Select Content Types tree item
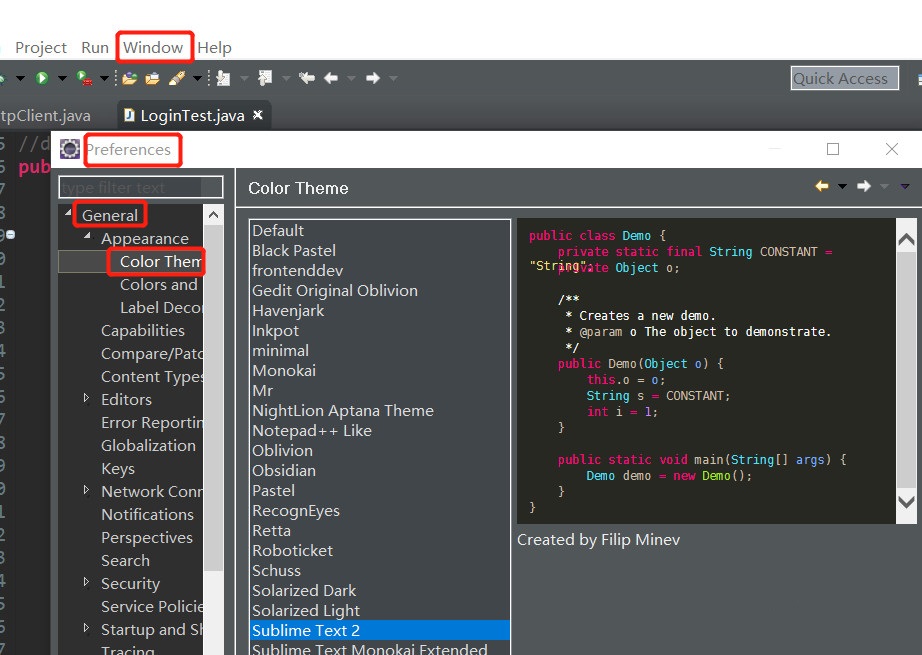Image resolution: width=922 pixels, height=655 pixels. [152, 376]
